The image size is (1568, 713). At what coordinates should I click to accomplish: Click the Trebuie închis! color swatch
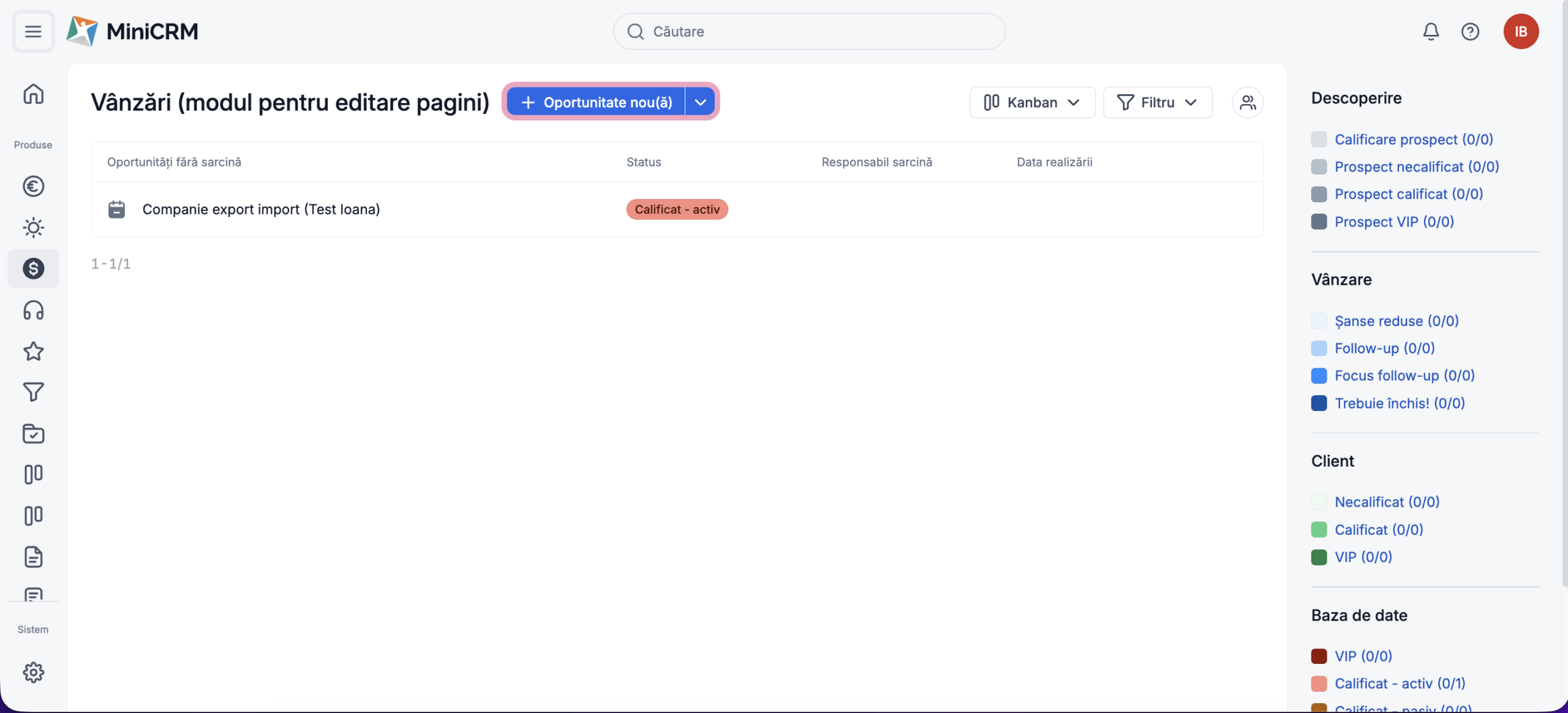click(1319, 404)
